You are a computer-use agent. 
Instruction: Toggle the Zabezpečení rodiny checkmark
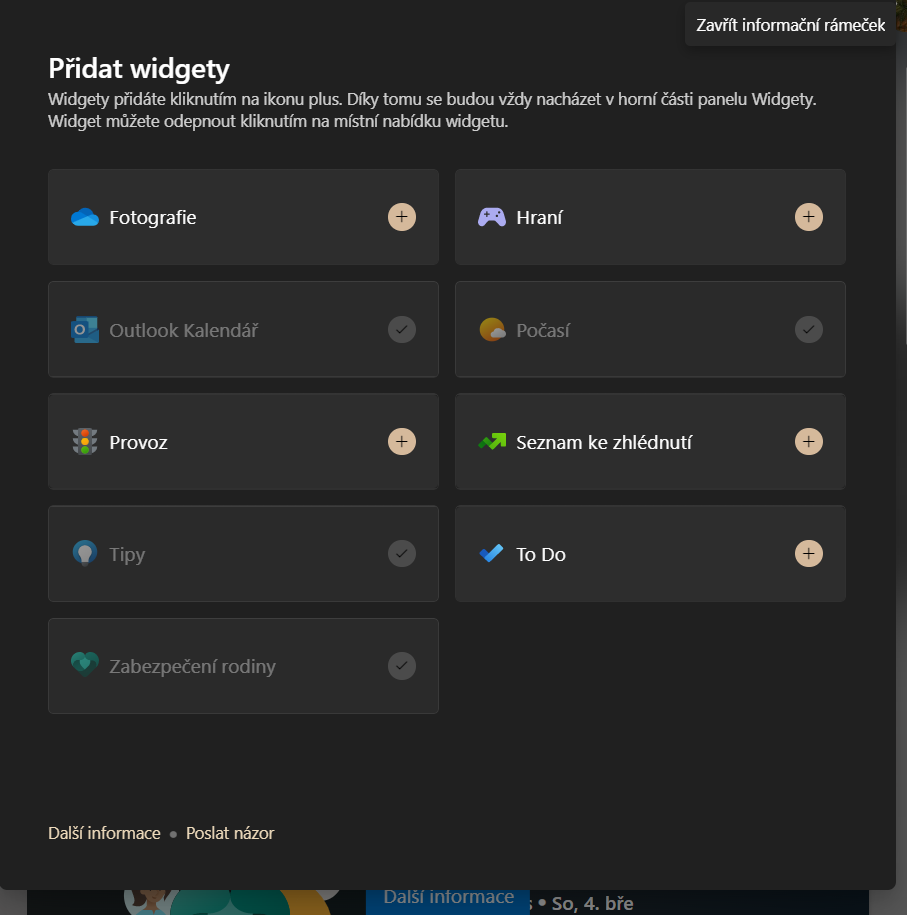click(x=402, y=666)
